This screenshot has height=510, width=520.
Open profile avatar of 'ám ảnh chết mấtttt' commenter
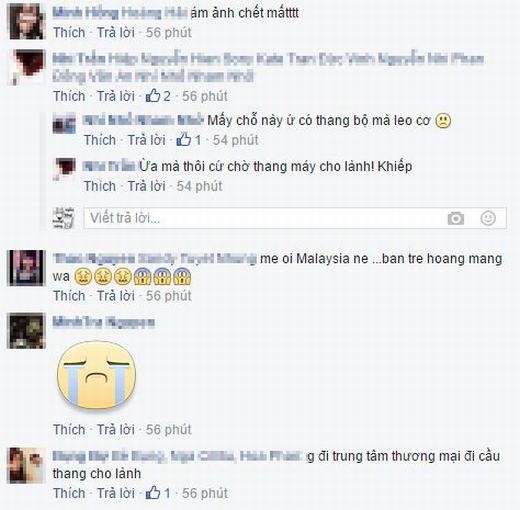pos(26,21)
